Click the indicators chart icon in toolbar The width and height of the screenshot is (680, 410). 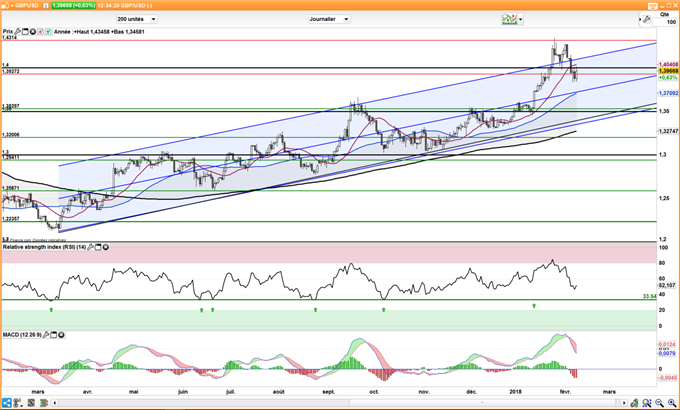point(510,19)
